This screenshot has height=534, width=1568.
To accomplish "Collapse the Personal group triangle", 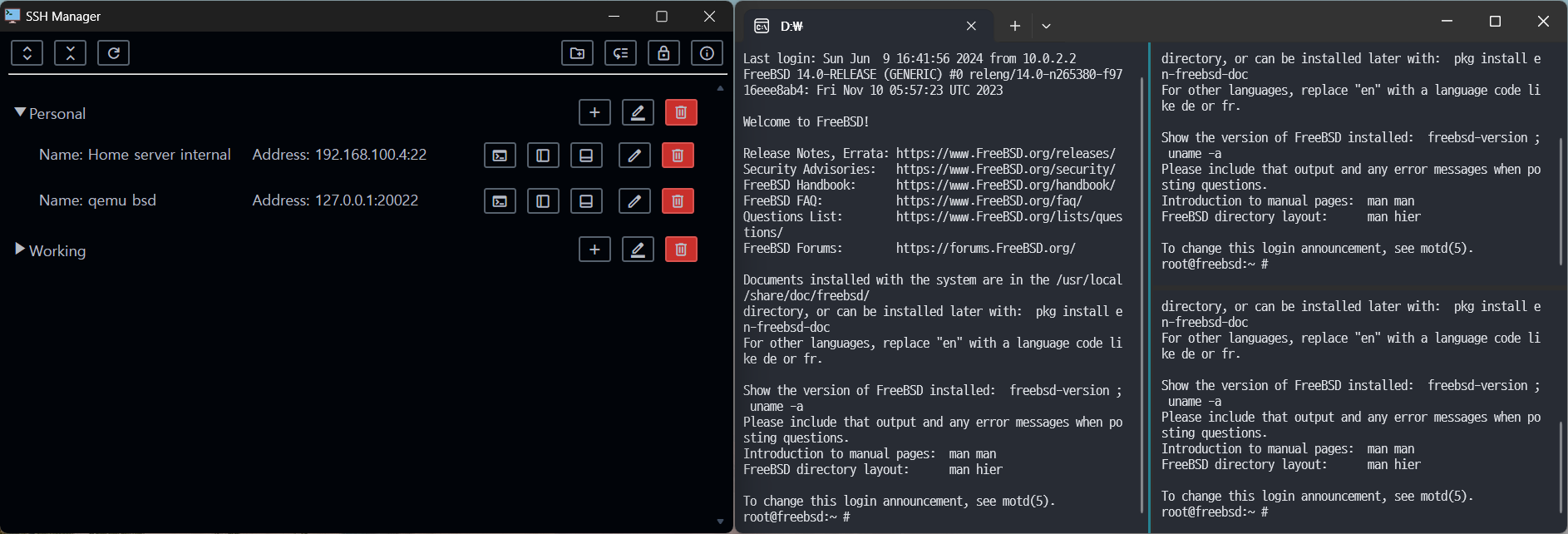I will [20, 112].
